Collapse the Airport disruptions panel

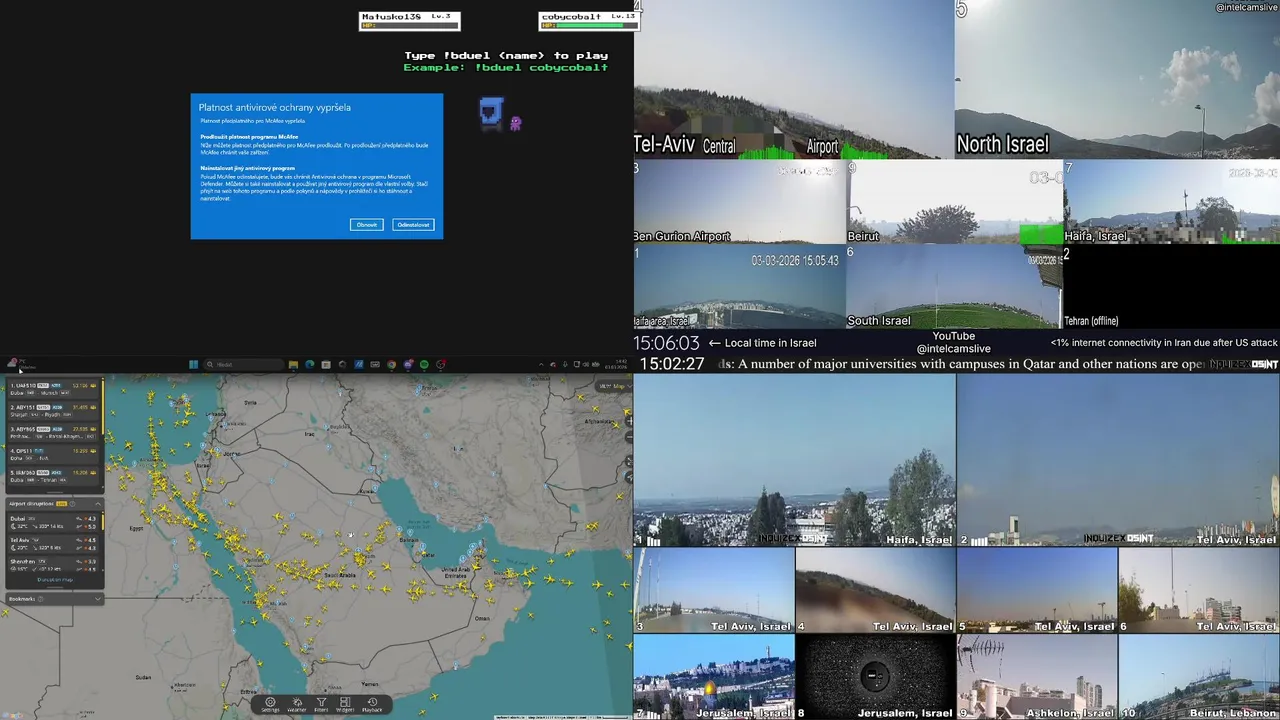tap(98, 504)
